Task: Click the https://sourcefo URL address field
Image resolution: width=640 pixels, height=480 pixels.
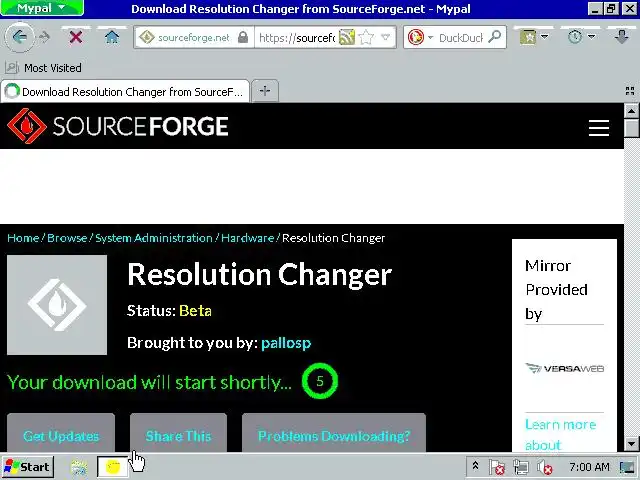Action: pos(296,38)
